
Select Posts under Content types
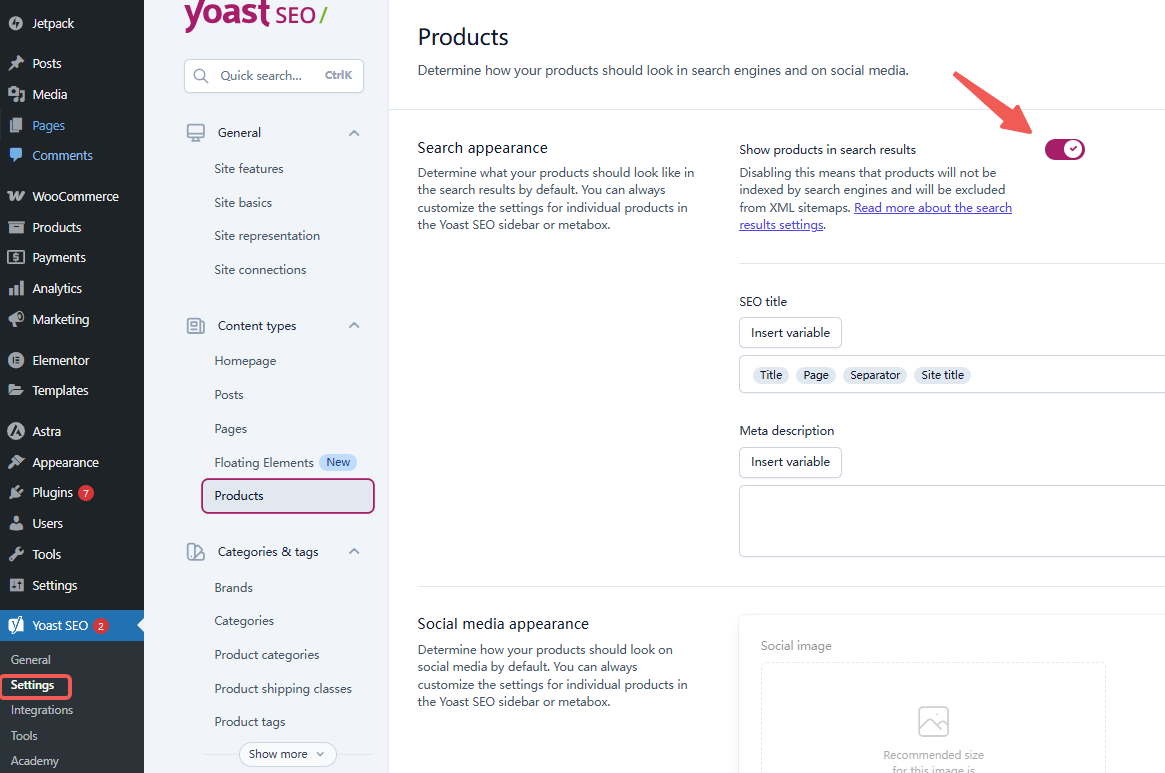228,394
